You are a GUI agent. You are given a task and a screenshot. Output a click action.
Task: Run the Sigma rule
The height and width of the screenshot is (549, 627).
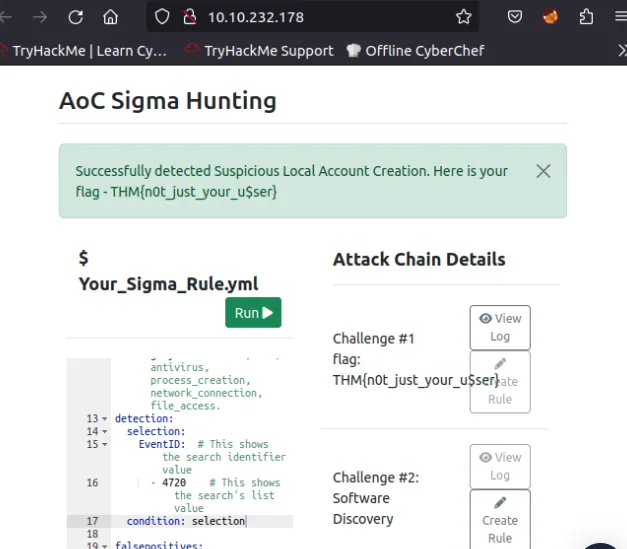pyautogui.click(x=253, y=313)
